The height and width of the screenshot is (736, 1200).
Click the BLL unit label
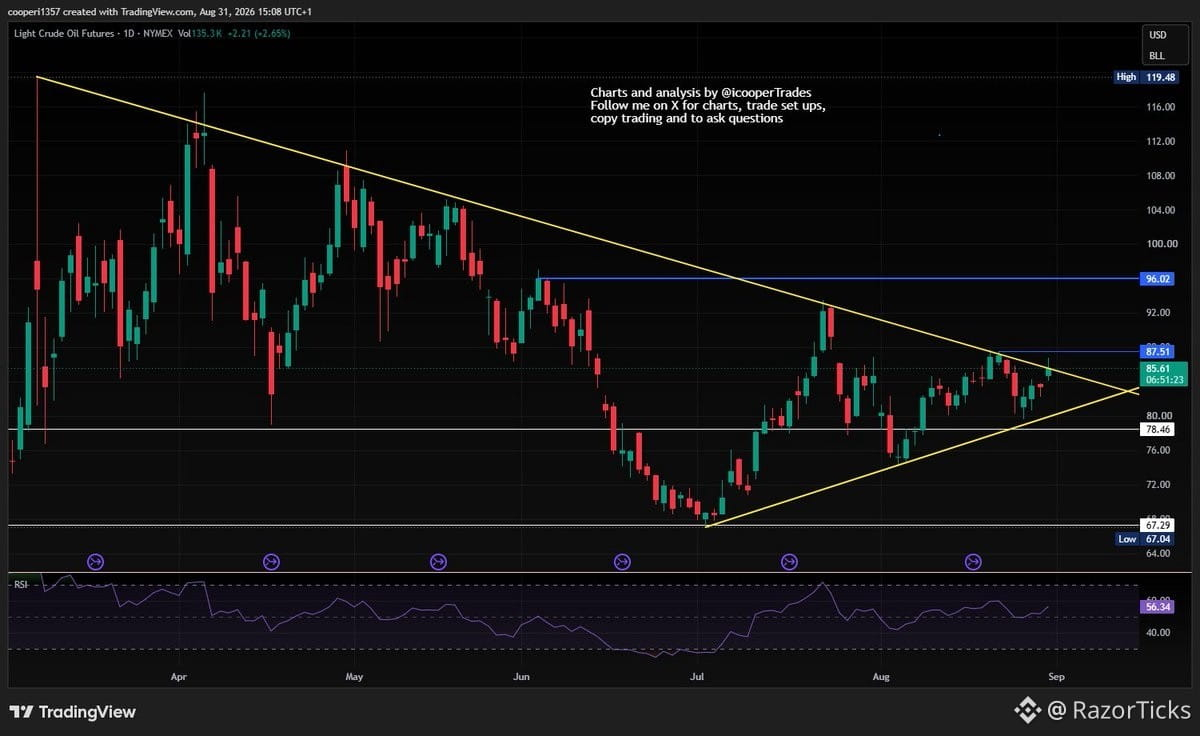[x=1157, y=56]
